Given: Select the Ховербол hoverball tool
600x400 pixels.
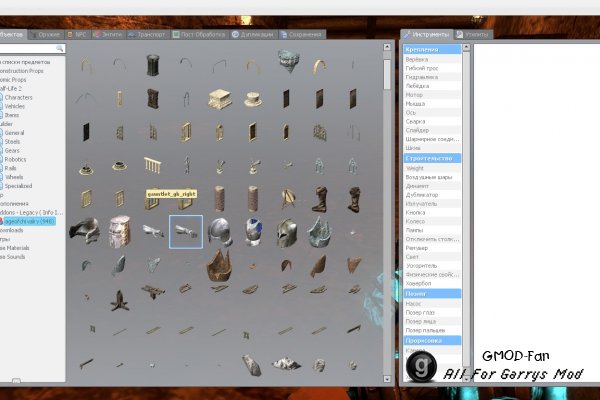Looking at the screenshot, I should [x=432, y=284].
